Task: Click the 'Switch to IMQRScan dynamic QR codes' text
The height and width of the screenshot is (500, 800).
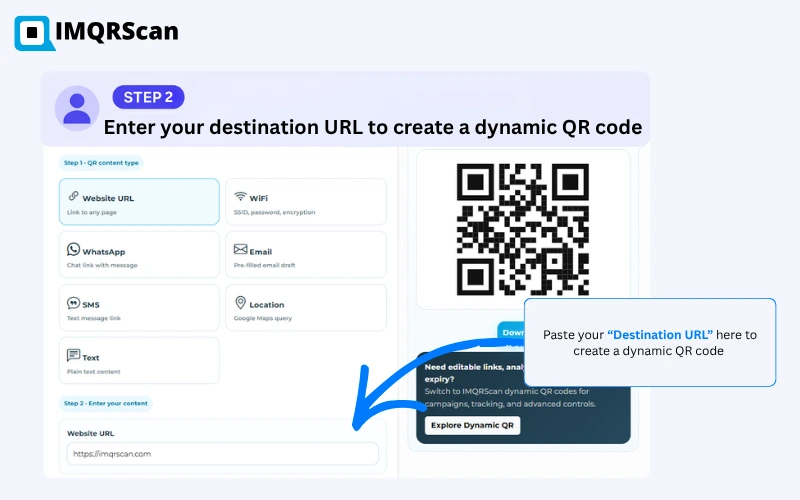Action: (x=507, y=391)
